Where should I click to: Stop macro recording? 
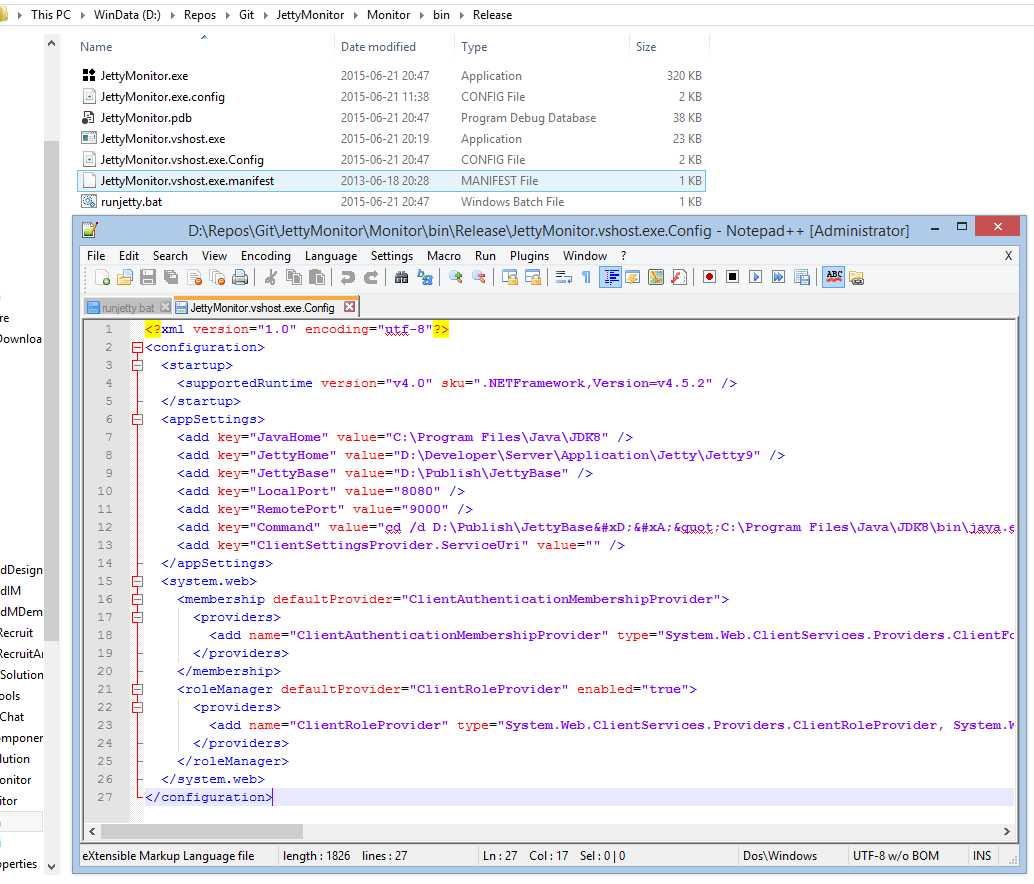coord(732,278)
